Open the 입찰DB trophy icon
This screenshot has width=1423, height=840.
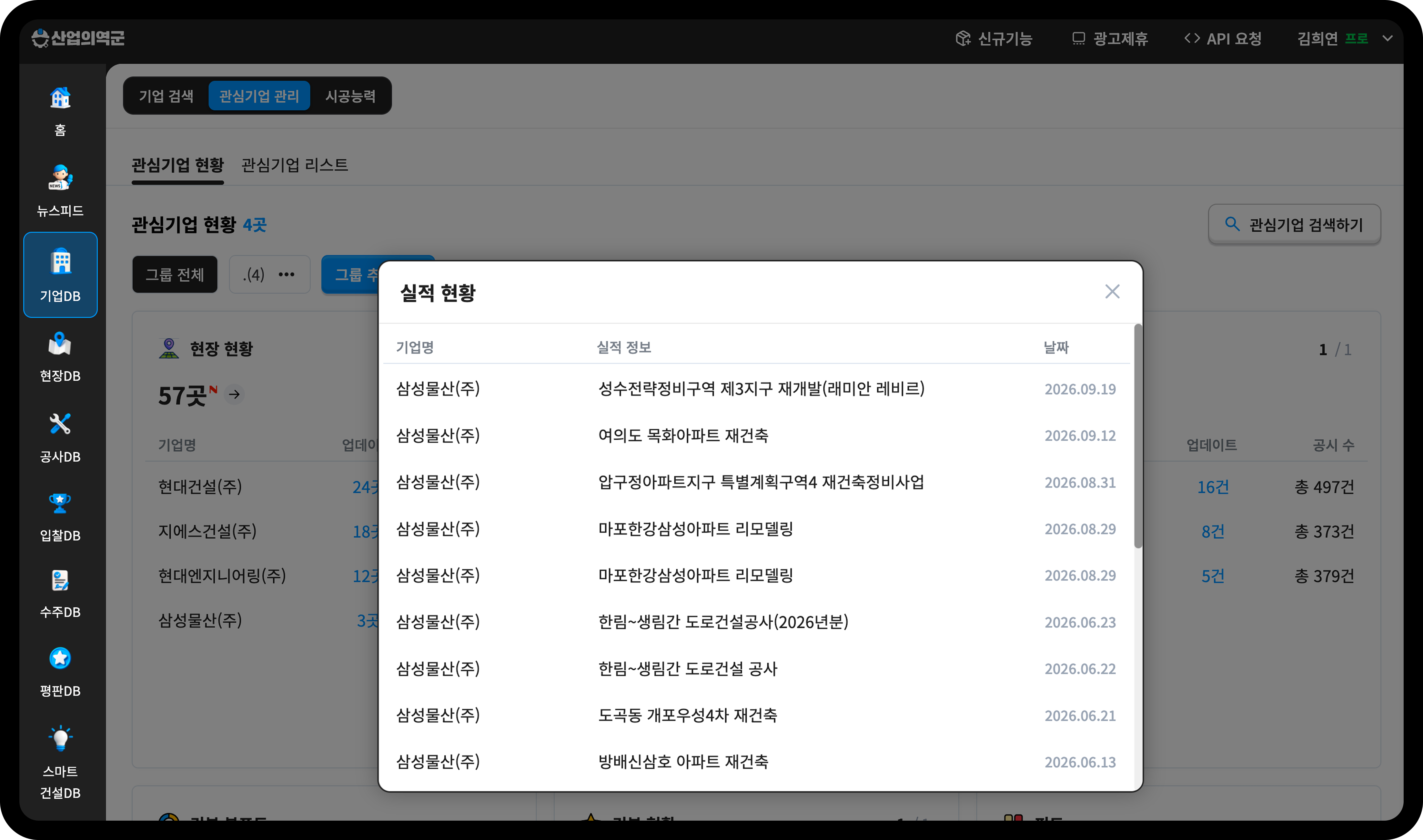point(60,503)
